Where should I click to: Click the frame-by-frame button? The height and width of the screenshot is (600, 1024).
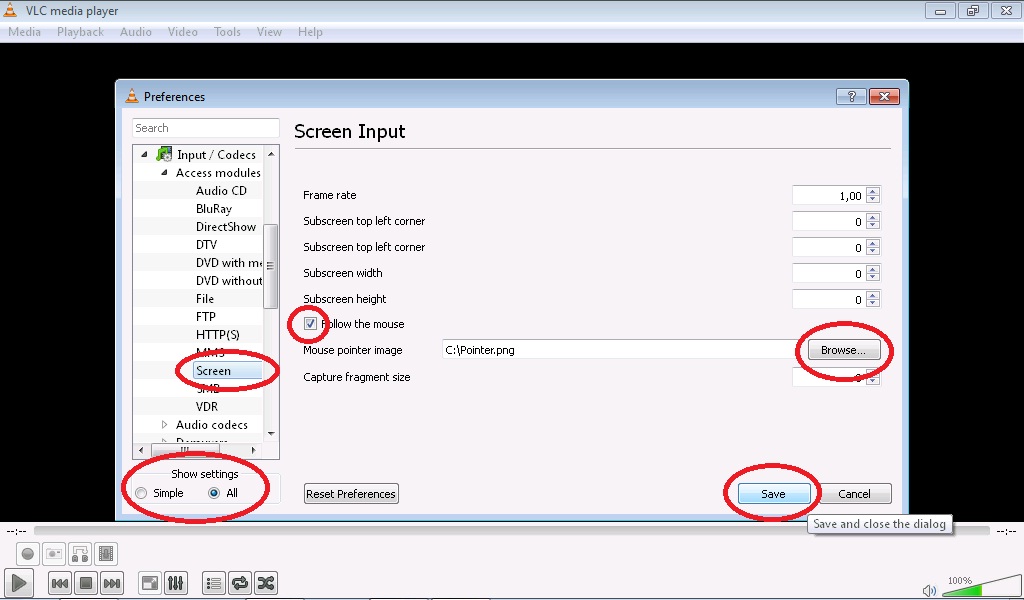click(106, 554)
